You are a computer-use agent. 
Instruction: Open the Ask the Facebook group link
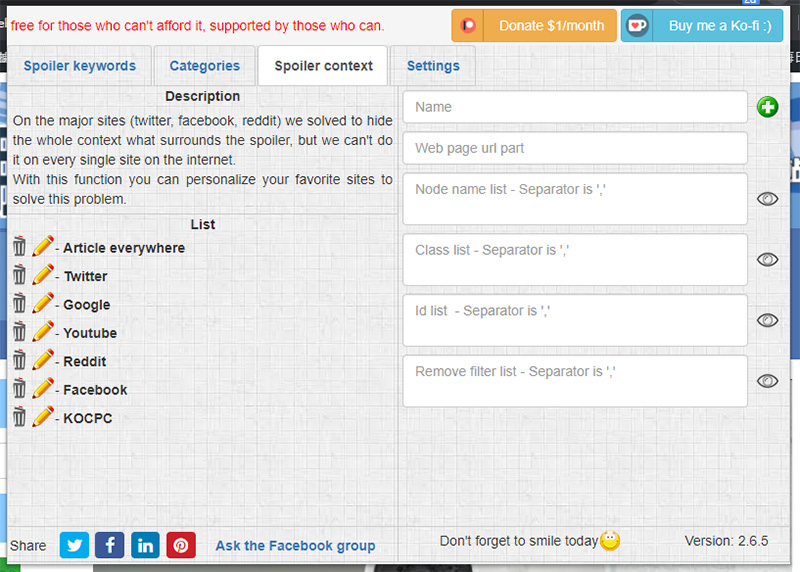[x=295, y=546]
